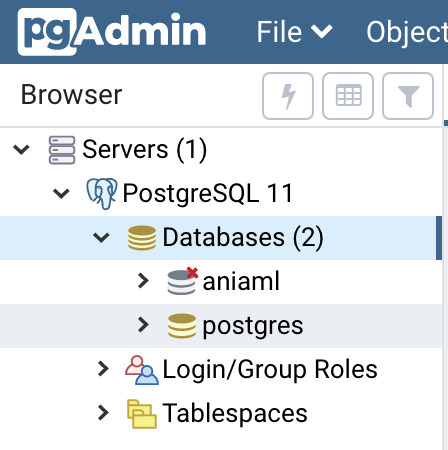Screen dimensions: 448x450
Task: Expand the aniaml database
Action: (143, 281)
